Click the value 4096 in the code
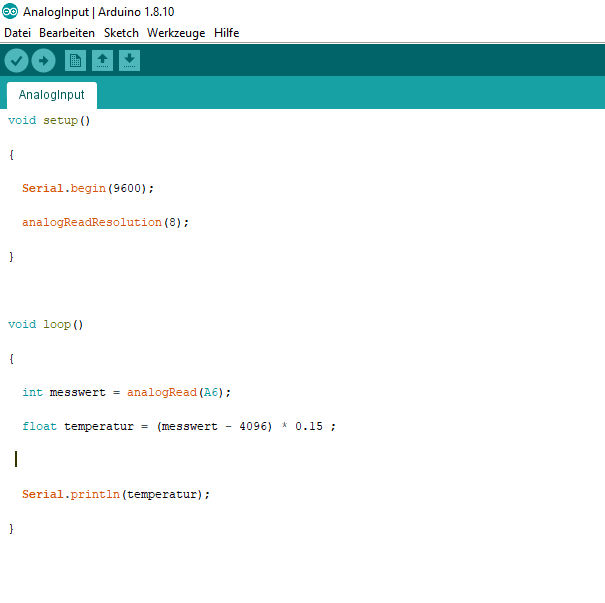 click(253, 426)
